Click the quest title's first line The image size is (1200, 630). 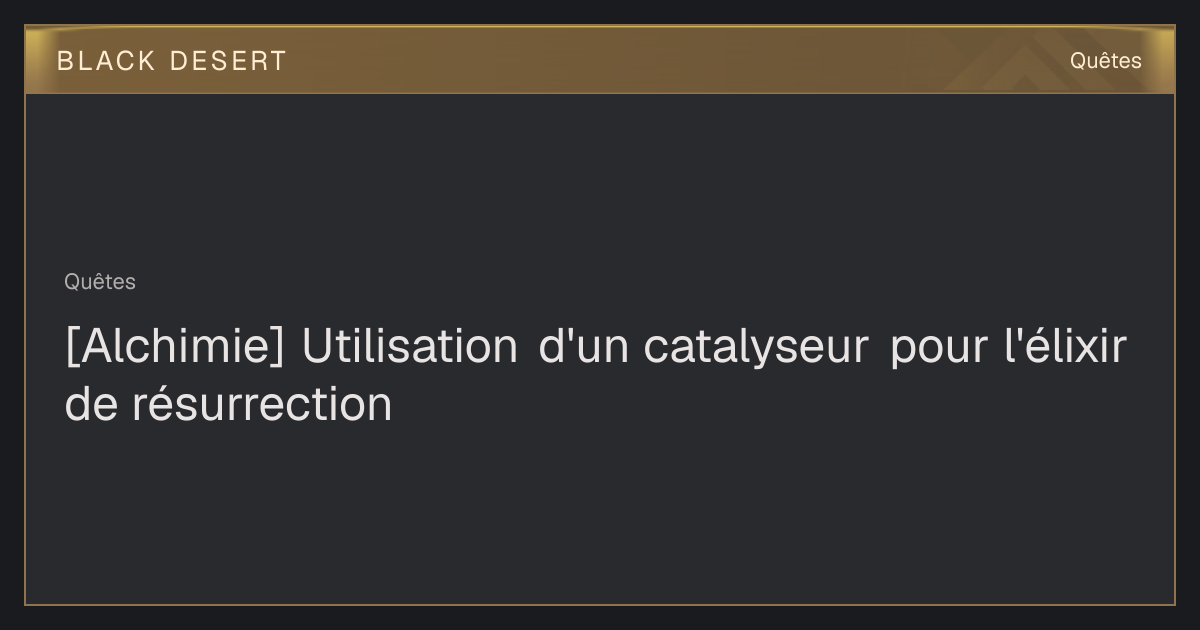(596, 348)
